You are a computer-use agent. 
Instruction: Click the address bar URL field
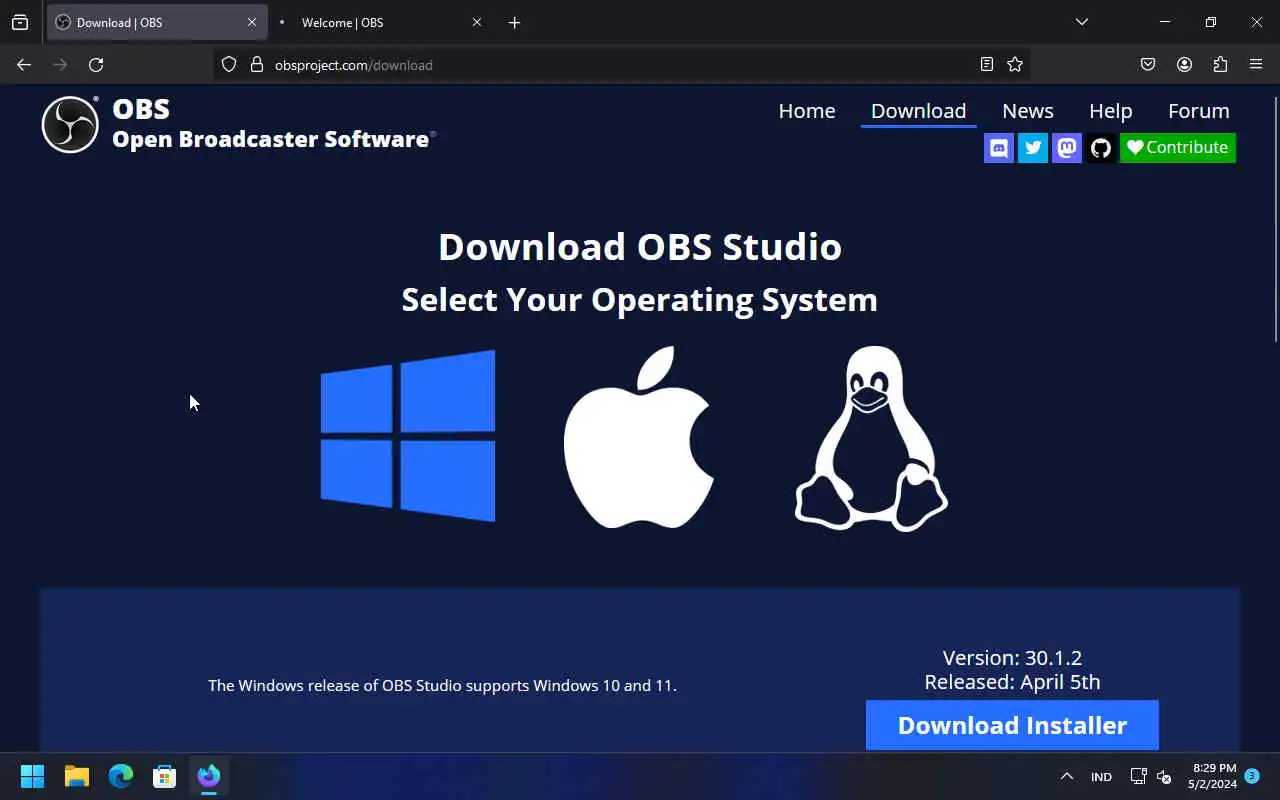[620, 65]
